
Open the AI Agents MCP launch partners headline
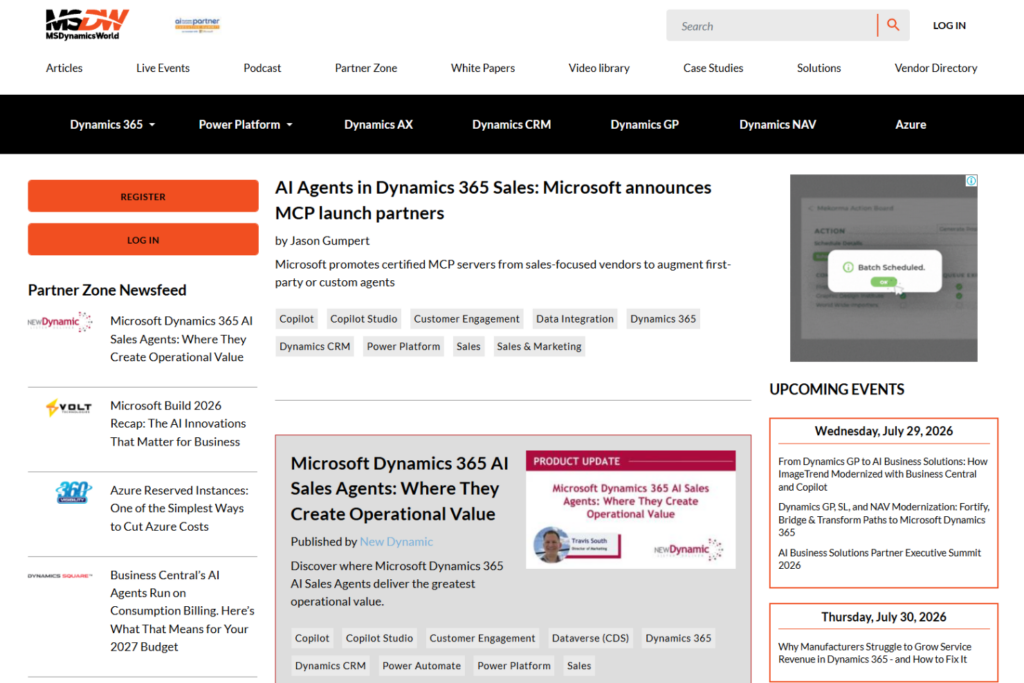493,200
